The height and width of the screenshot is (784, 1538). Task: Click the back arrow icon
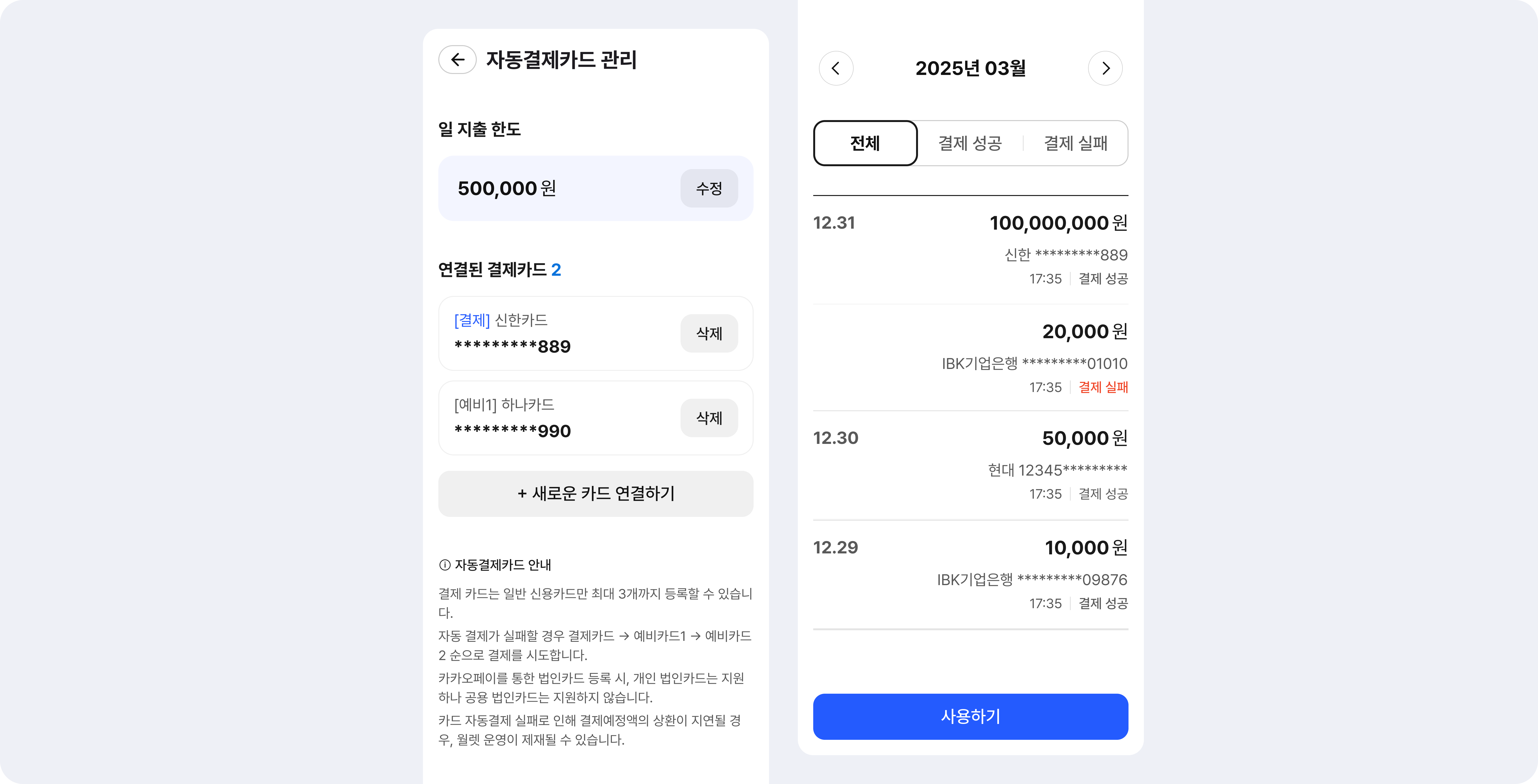(x=457, y=60)
